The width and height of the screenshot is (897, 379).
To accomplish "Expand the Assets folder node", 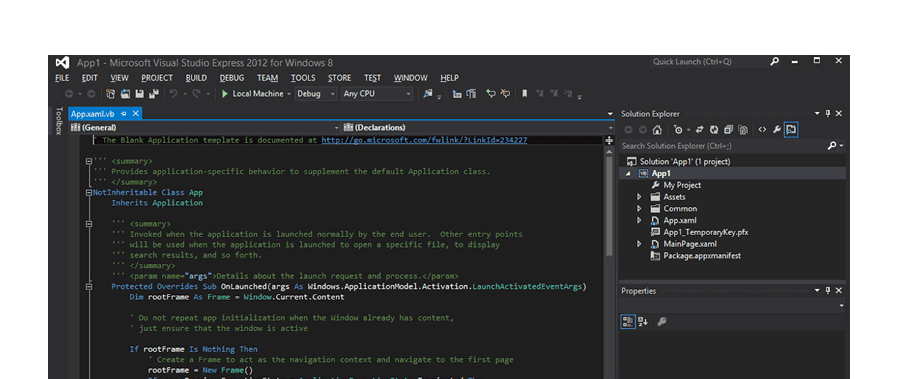I will click(x=640, y=197).
